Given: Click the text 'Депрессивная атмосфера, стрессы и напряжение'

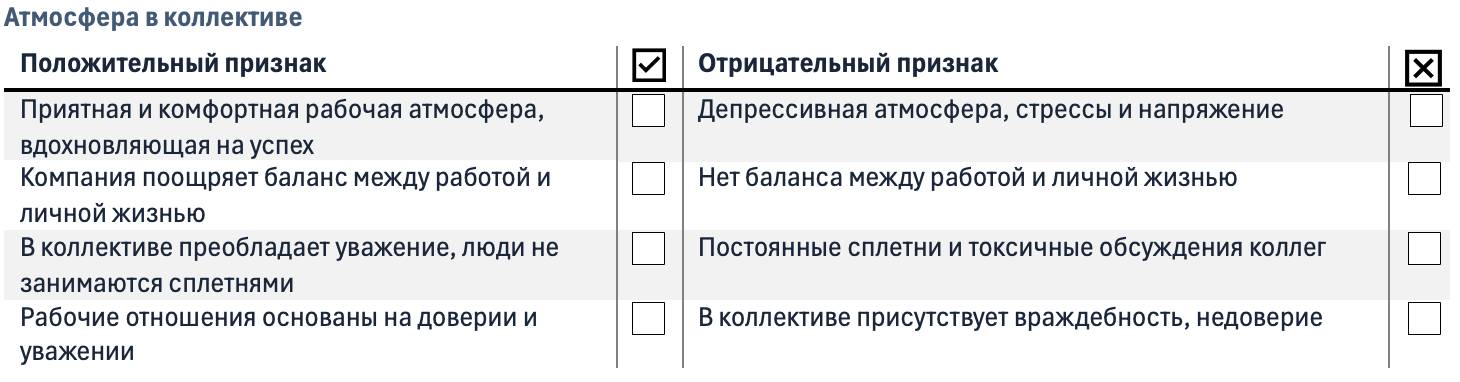Looking at the screenshot, I should pos(990,109).
